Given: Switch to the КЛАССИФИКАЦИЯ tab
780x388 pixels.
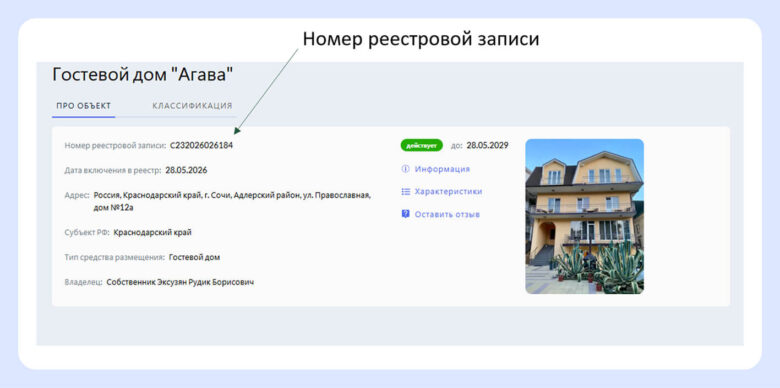Looking at the screenshot, I should coord(192,106).
